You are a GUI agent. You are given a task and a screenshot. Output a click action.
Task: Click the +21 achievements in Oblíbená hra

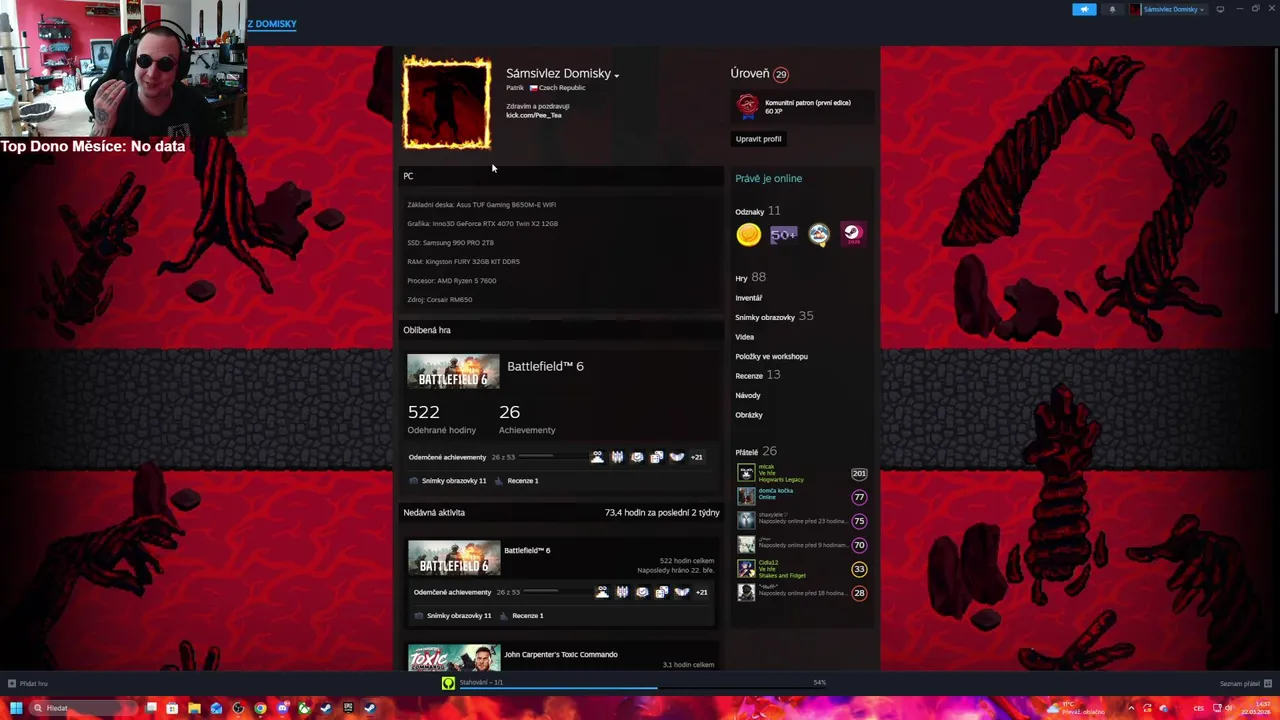click(x=697, y=457)
